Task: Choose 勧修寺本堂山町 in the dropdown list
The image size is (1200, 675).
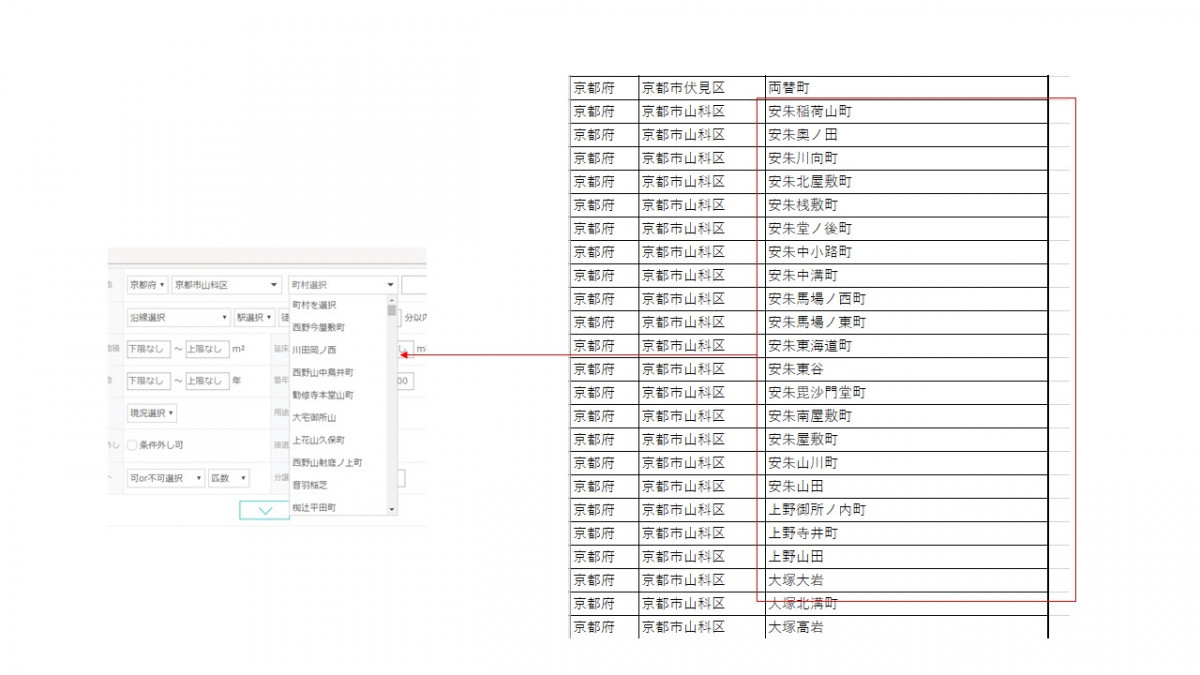Action: pyautogui.click(x=322, y=395)
